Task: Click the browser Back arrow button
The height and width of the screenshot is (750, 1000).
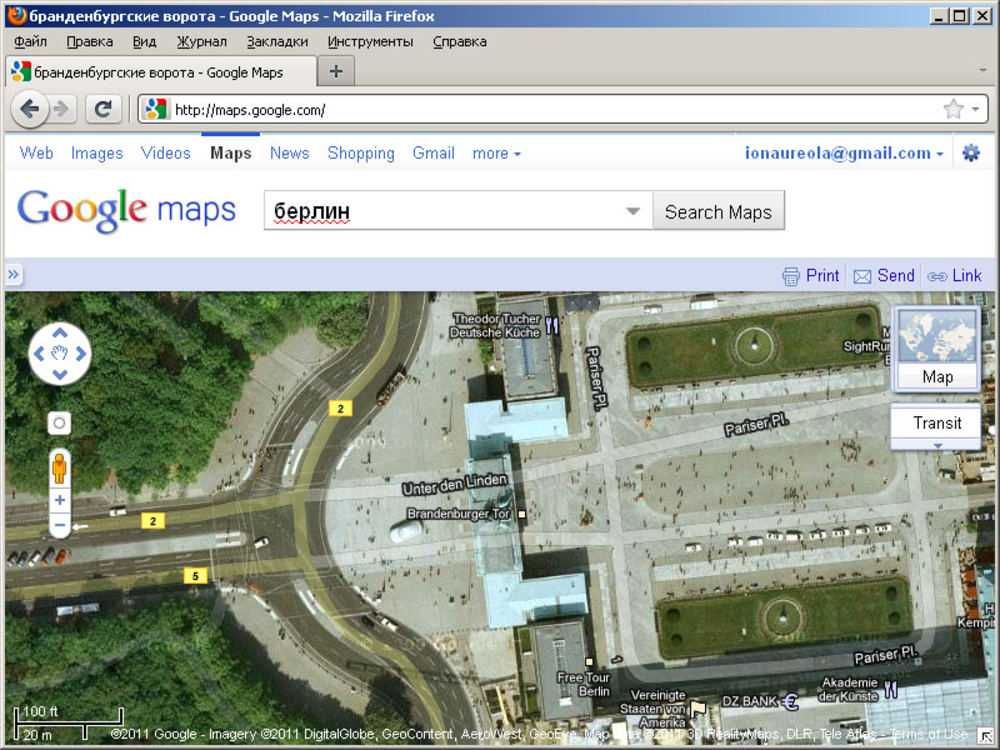Action: [29, 109]
